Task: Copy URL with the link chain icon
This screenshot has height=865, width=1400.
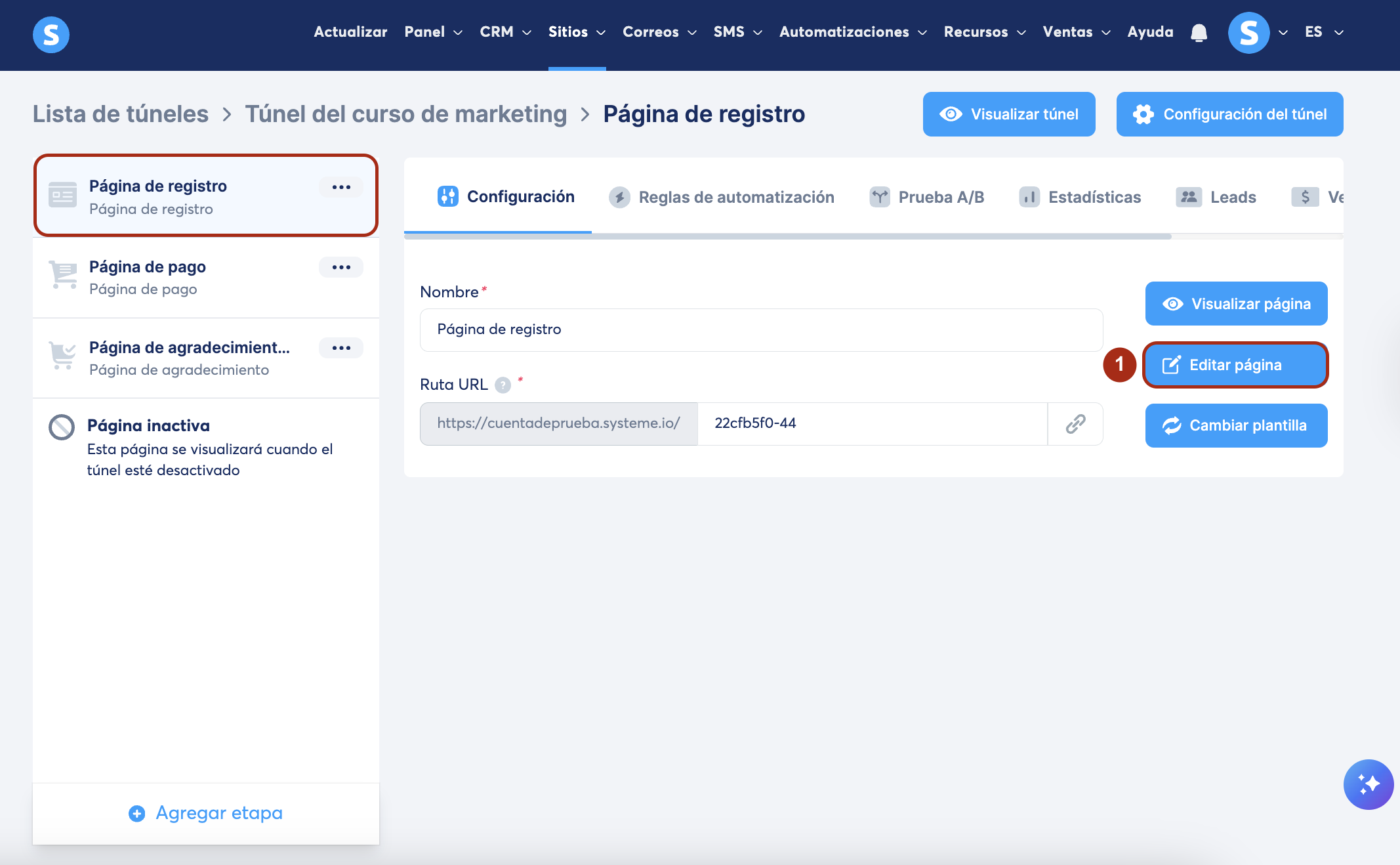Action: click(x=1075, y=424)
